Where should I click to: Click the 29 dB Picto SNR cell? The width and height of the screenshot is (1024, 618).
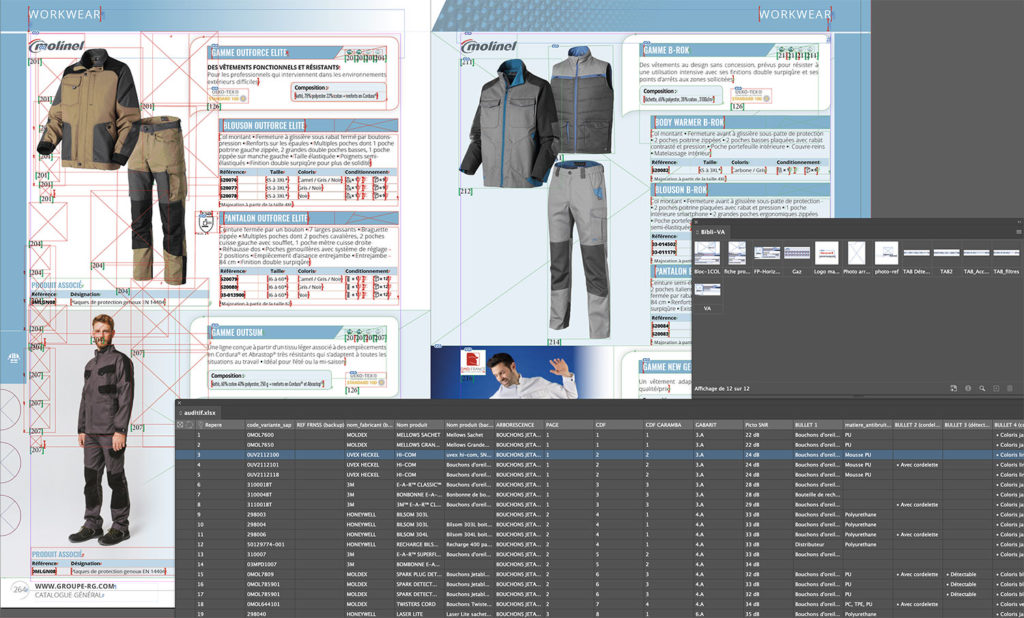[768, 505]
